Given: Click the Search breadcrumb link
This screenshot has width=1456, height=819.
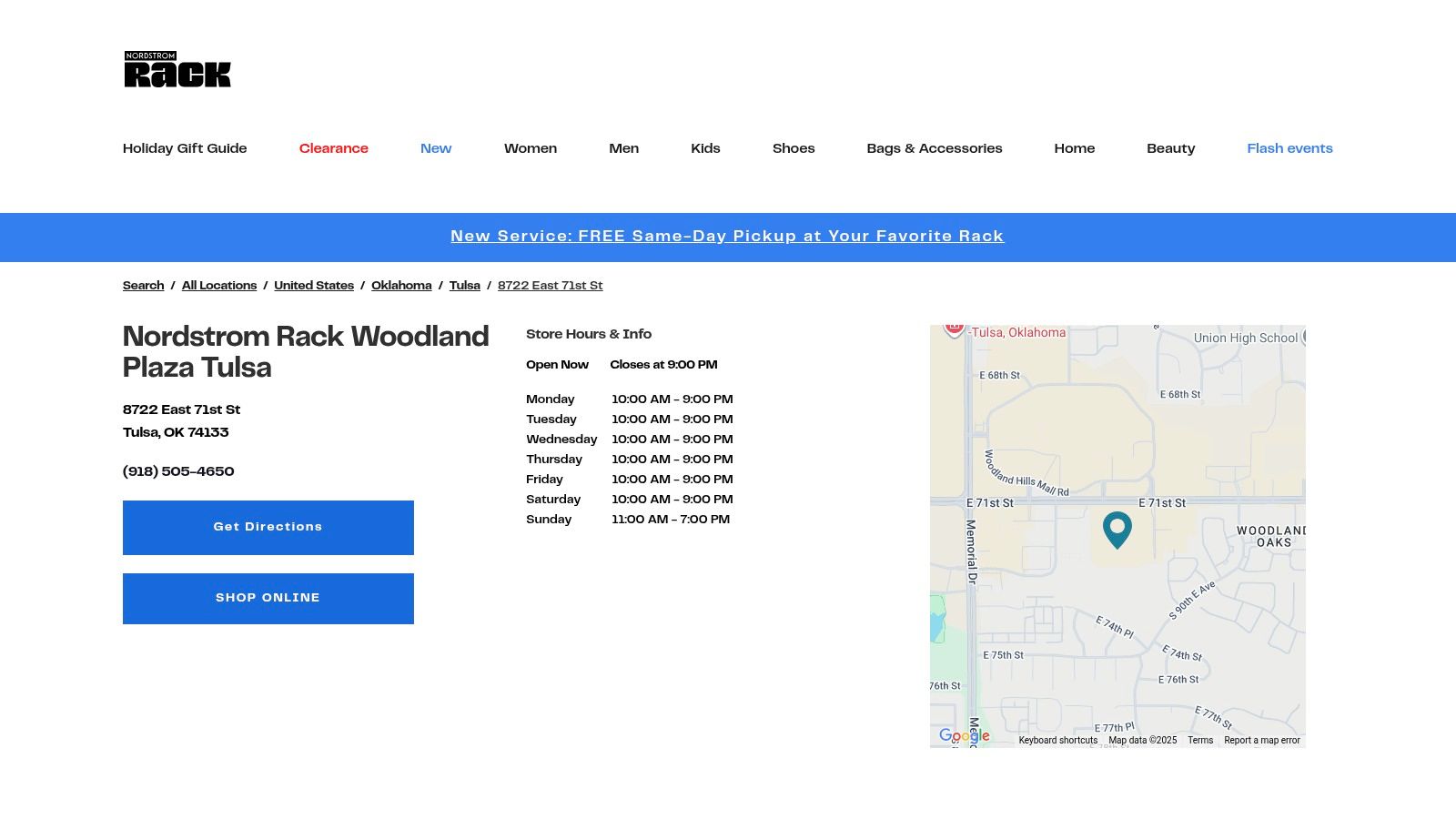Looking at the screenshot, I should (x=143, y=285).
